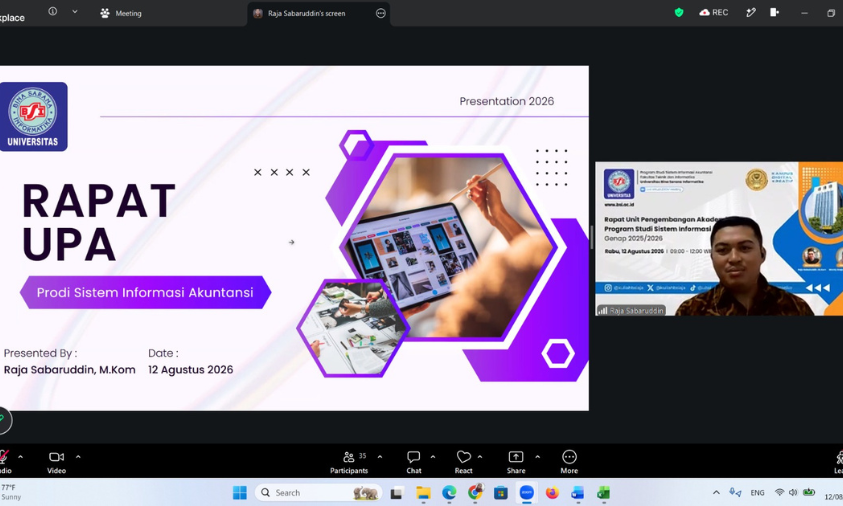Open Microsoft Excel from the taskbar

[603, 493]
